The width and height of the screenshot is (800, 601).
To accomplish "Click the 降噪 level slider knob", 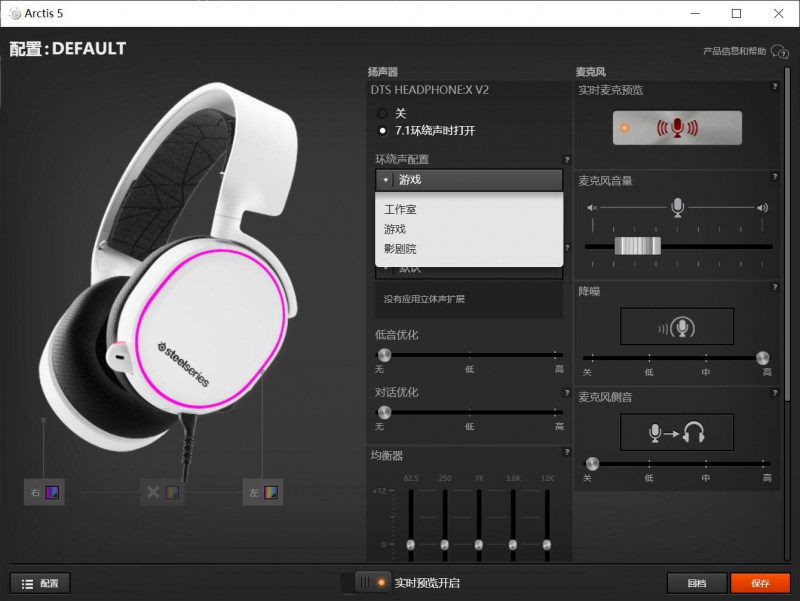I will pyautogui.click(x=762, y=357).
